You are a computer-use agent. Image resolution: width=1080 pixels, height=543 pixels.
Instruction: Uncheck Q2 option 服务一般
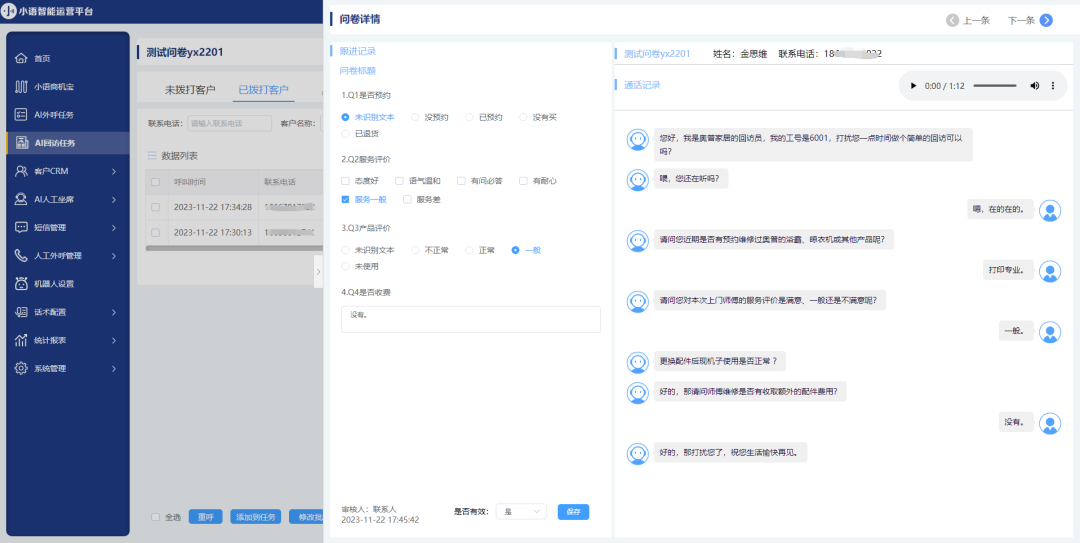pyautogui.click(x=345, y=199)
